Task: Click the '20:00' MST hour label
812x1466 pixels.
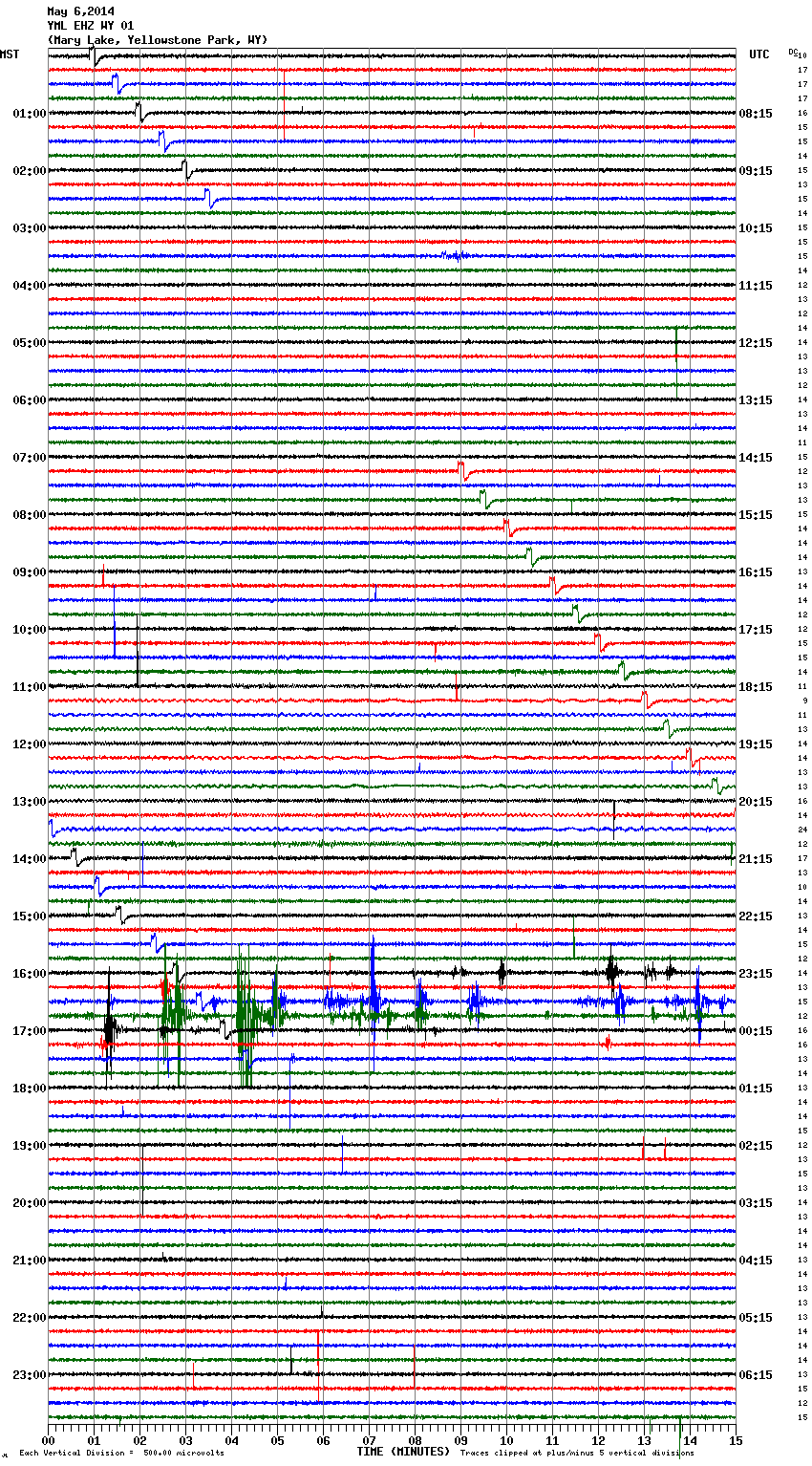Action: (29, 1203)
